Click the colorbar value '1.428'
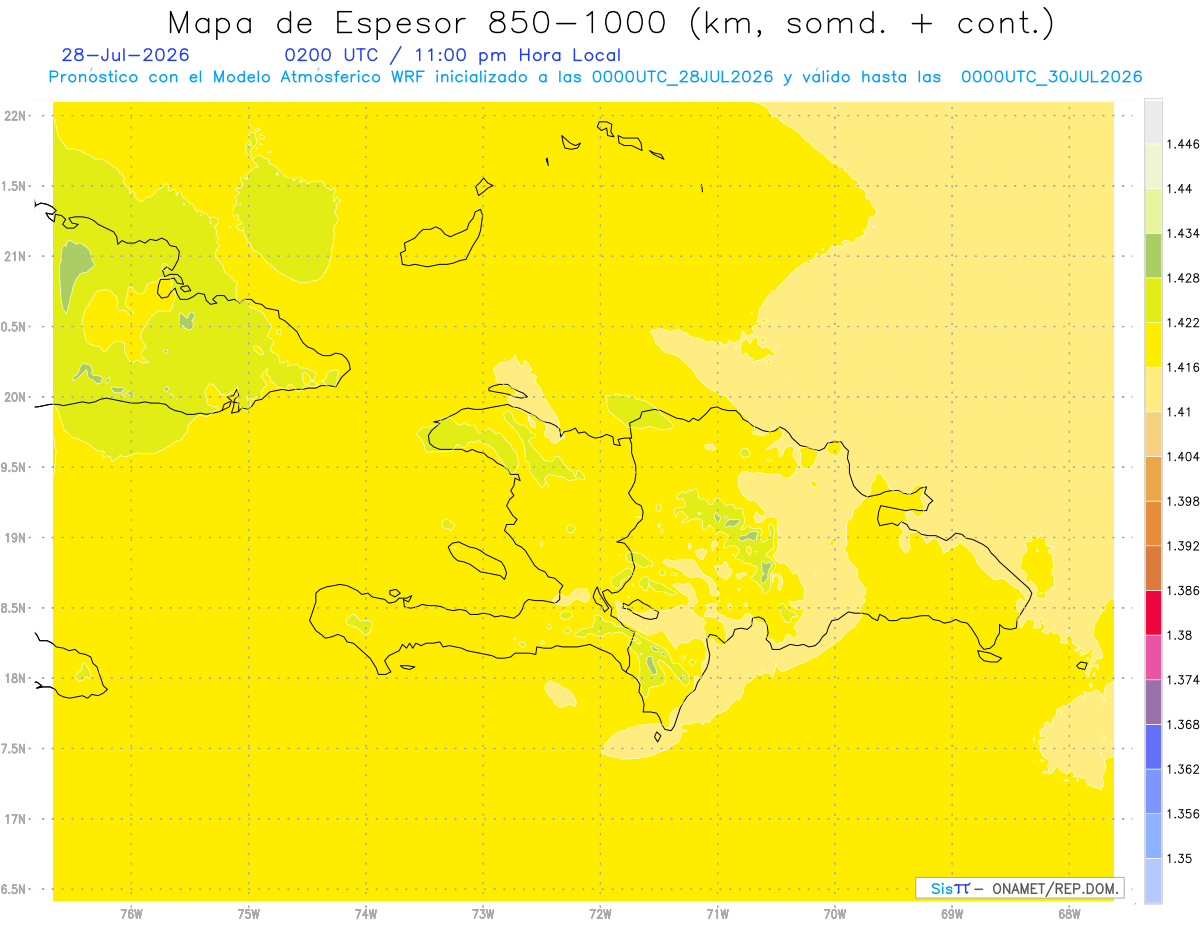Screen dimensions: 1200x927 [1185, 278]
